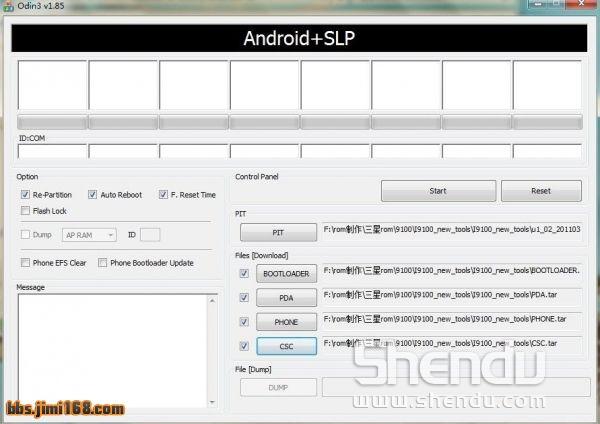Click the File [Dump] path field
Viewport: 600px width, 424px height.
point(456,387)
